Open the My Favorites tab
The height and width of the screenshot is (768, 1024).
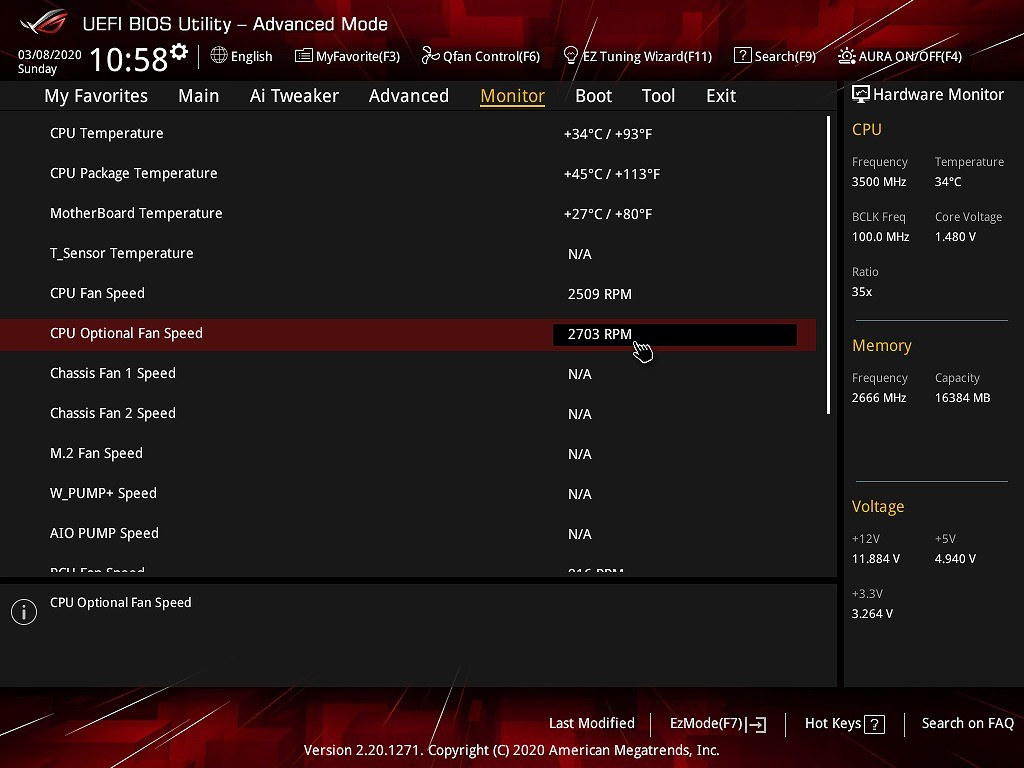tap(96, 96)
